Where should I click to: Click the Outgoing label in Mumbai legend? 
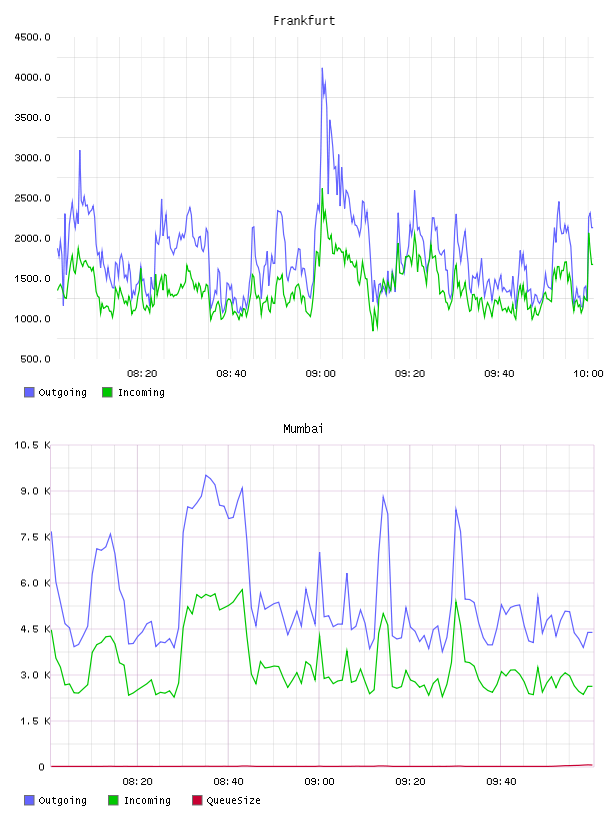pyautogui.click(x=62, y=800)
